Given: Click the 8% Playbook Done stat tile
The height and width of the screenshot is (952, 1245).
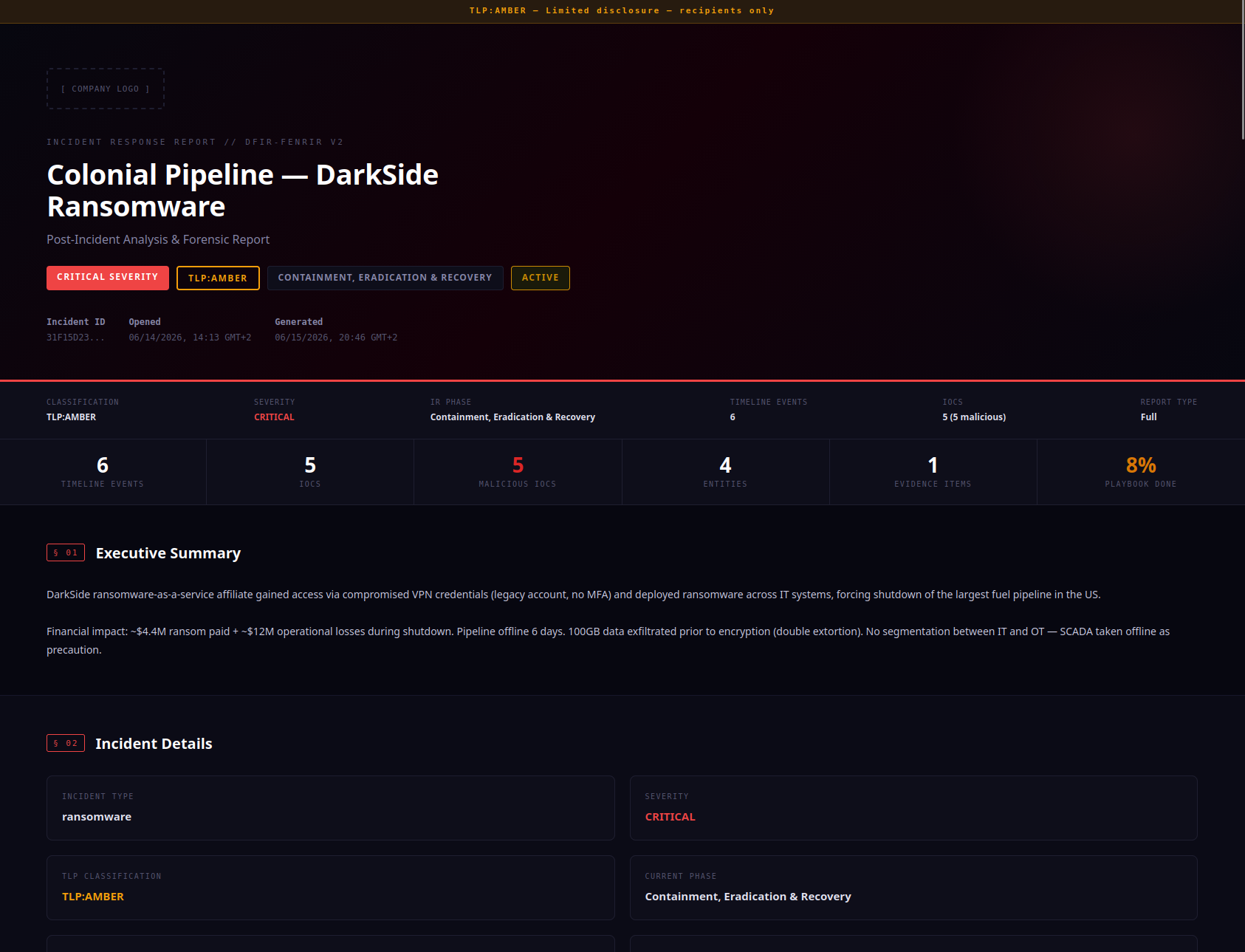Looking at the screenshot, I should 1141,472.
